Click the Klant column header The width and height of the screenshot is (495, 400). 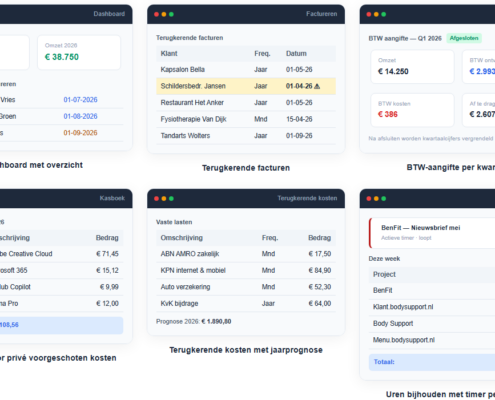(x=169, y=54)
